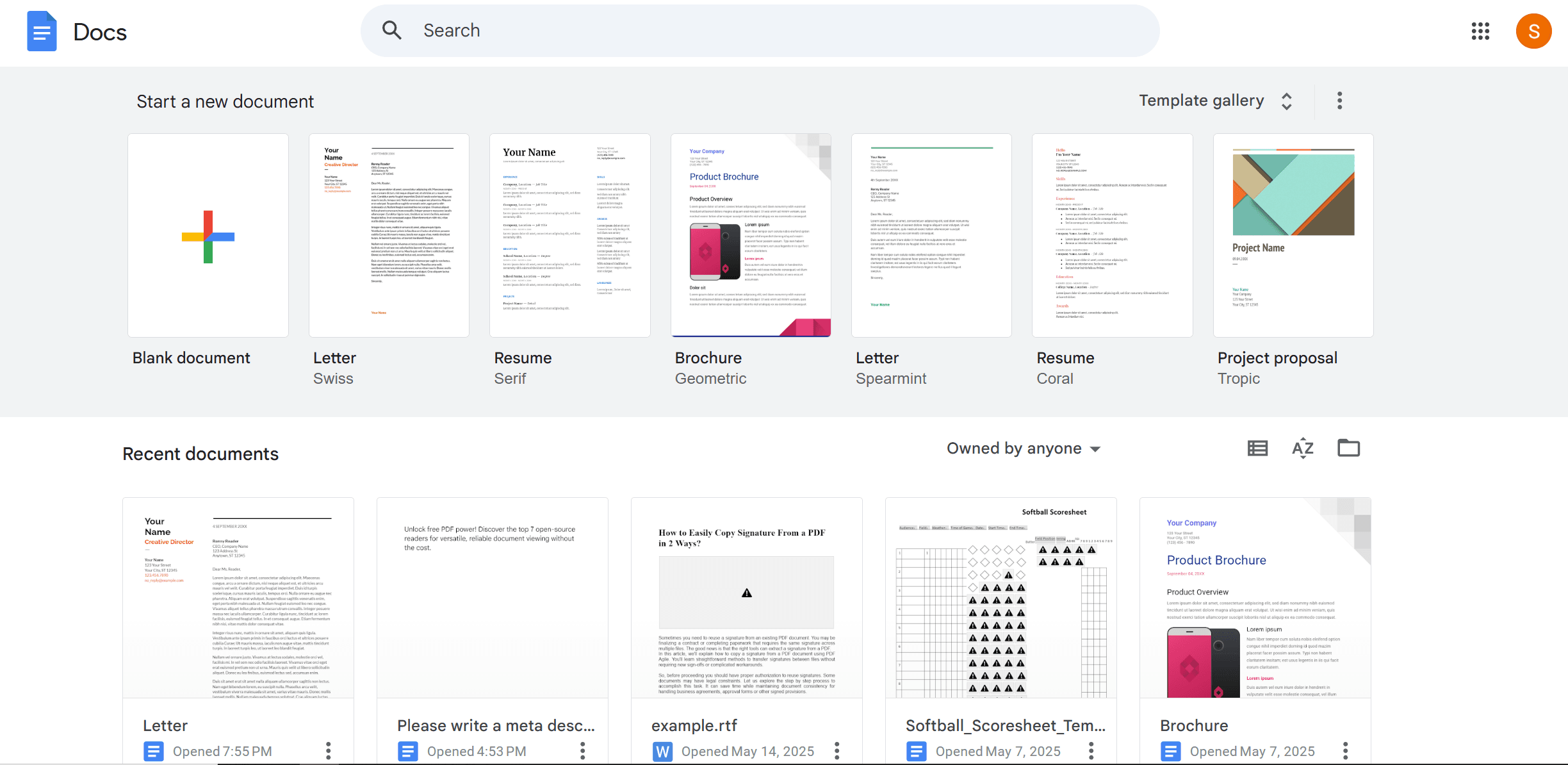Click the Geometric subtitle text
This screenshot has width=1568, height=765.
(x=710, y=379)
